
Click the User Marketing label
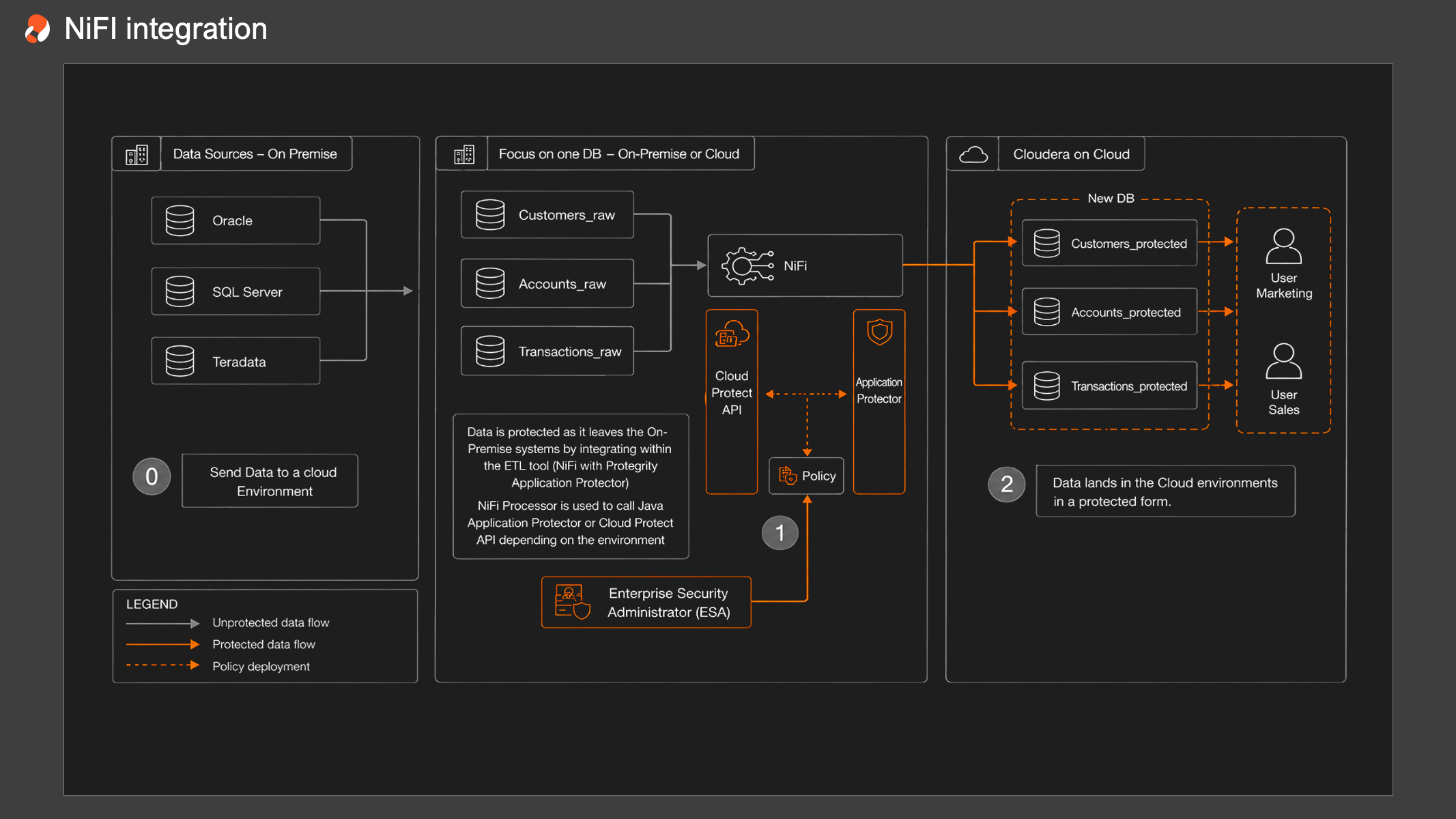(x=1284, y=285)
